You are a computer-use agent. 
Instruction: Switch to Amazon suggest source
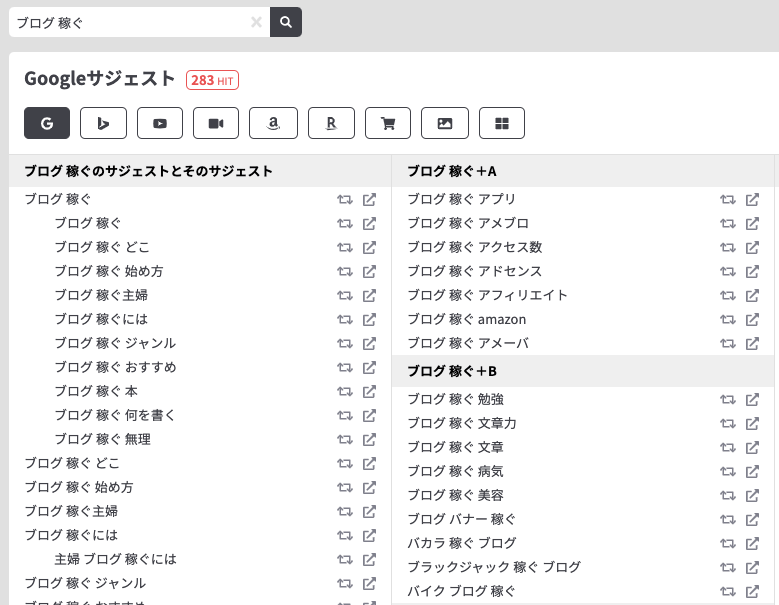pos(273,123)
